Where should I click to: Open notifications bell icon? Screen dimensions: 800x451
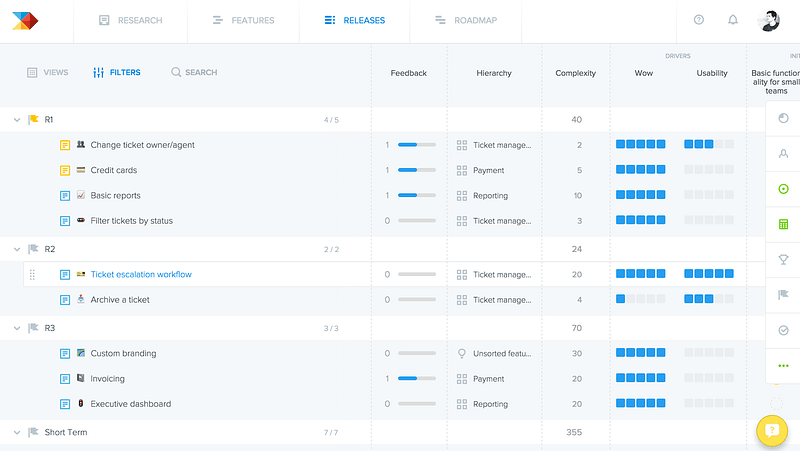pos(733,20)
